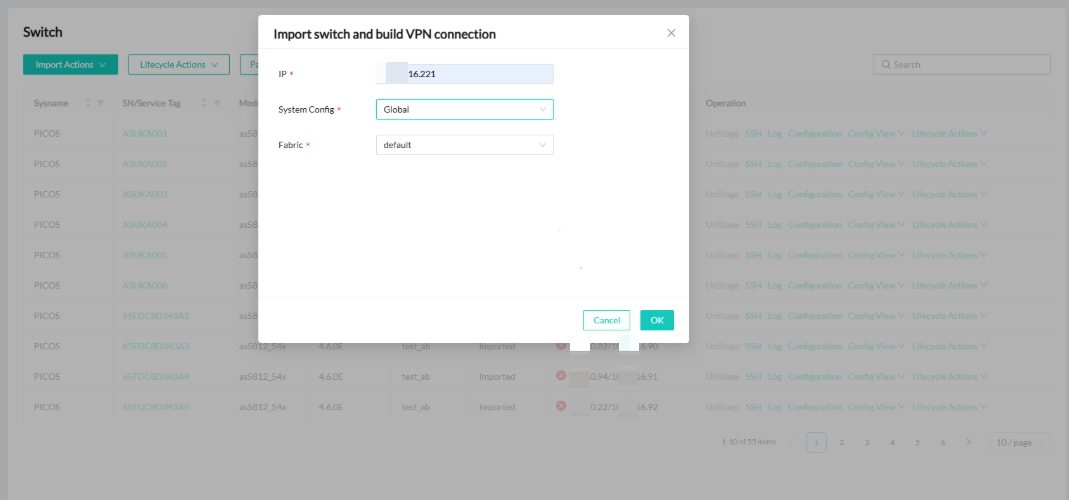Screen dimensions: 1069x501
Task: Click the red error status icon for 65FDC8D343A5
Action: (561, 406)
